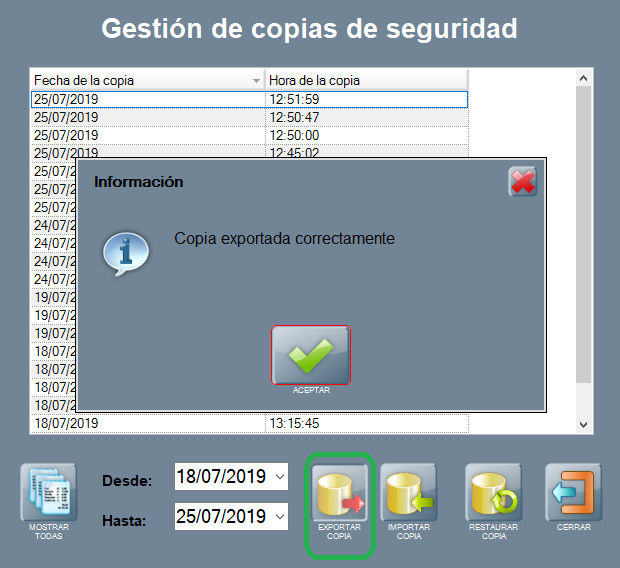The height and width of the screenshot is (568, 620).
Task: Click the Importar Copia database icon
Action: tap(408, 493)
